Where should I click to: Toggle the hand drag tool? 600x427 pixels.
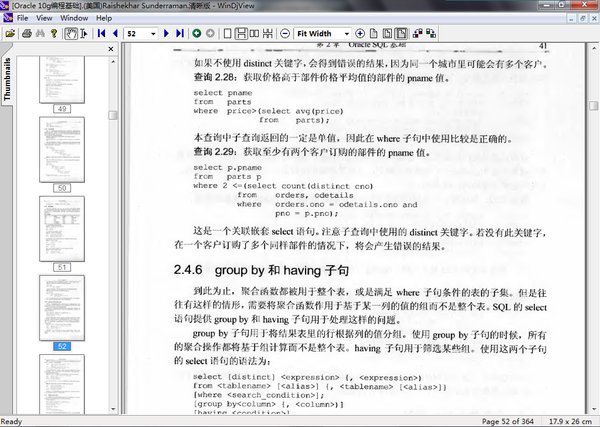click(71, 34)
